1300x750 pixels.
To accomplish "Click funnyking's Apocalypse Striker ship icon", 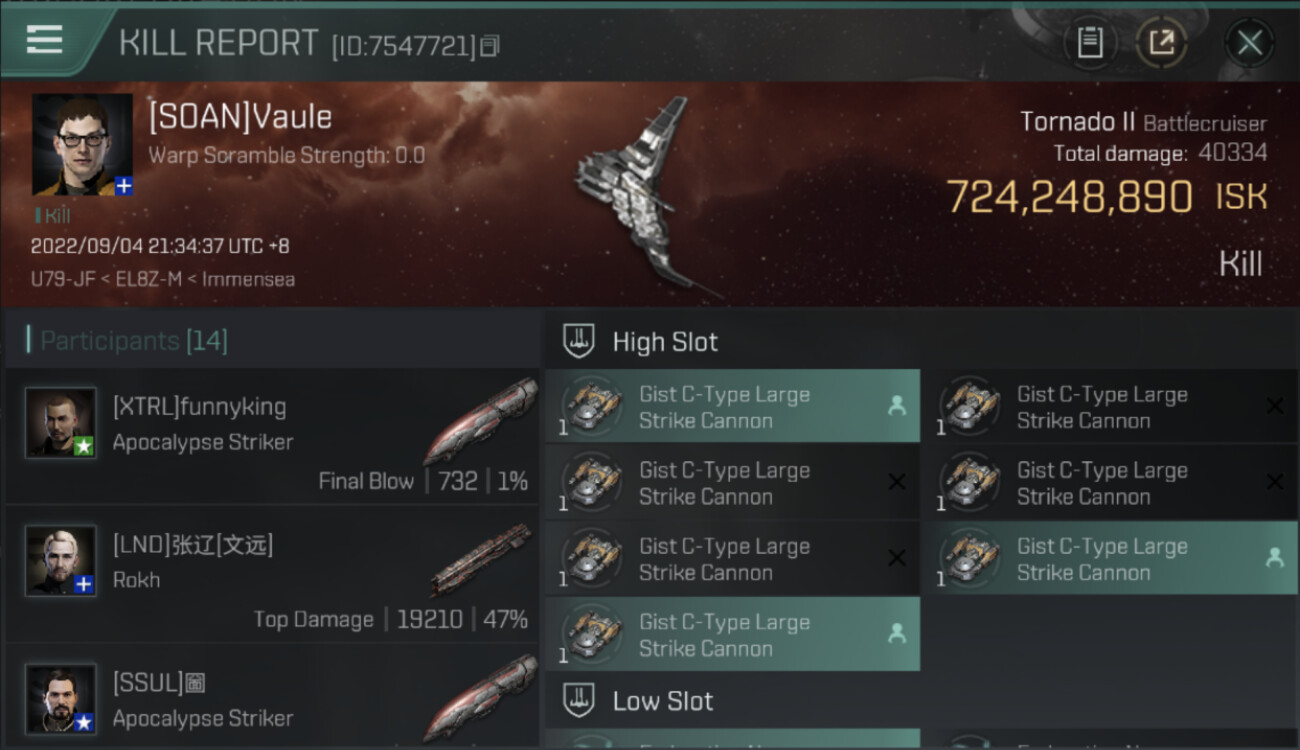I will 480,422.
